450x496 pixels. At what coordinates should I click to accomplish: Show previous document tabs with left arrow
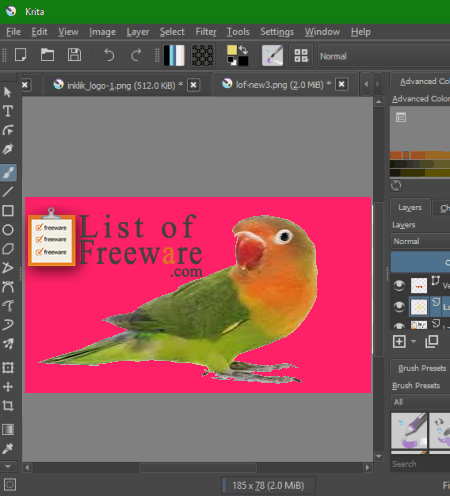pos(366,84)
